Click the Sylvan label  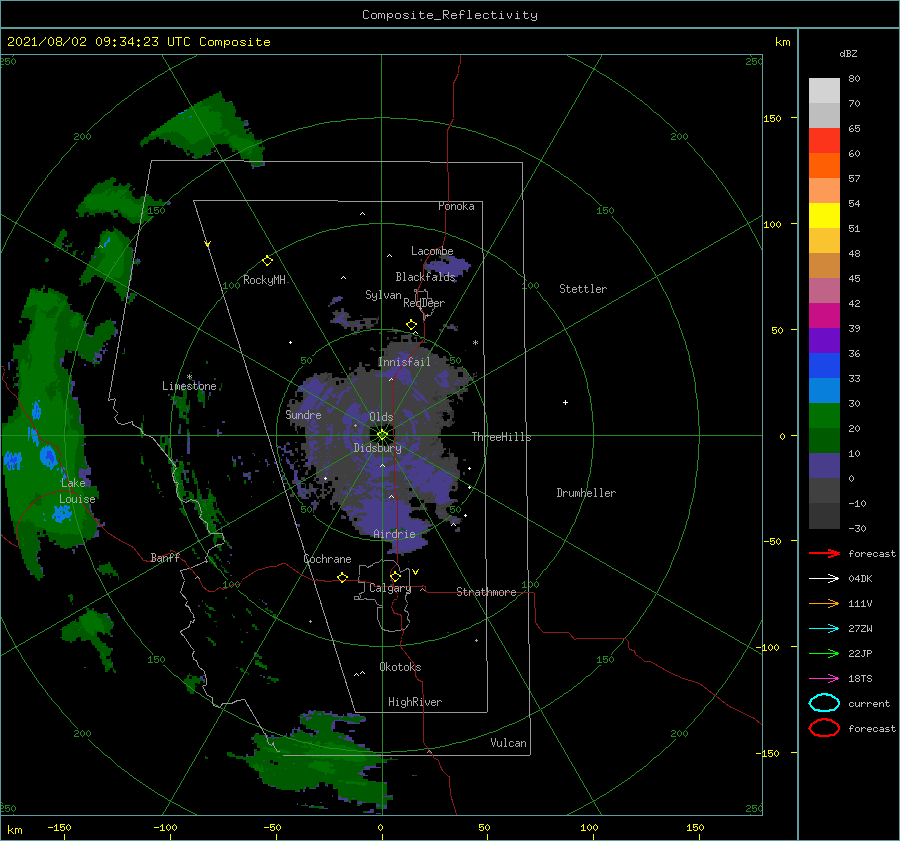383,295
